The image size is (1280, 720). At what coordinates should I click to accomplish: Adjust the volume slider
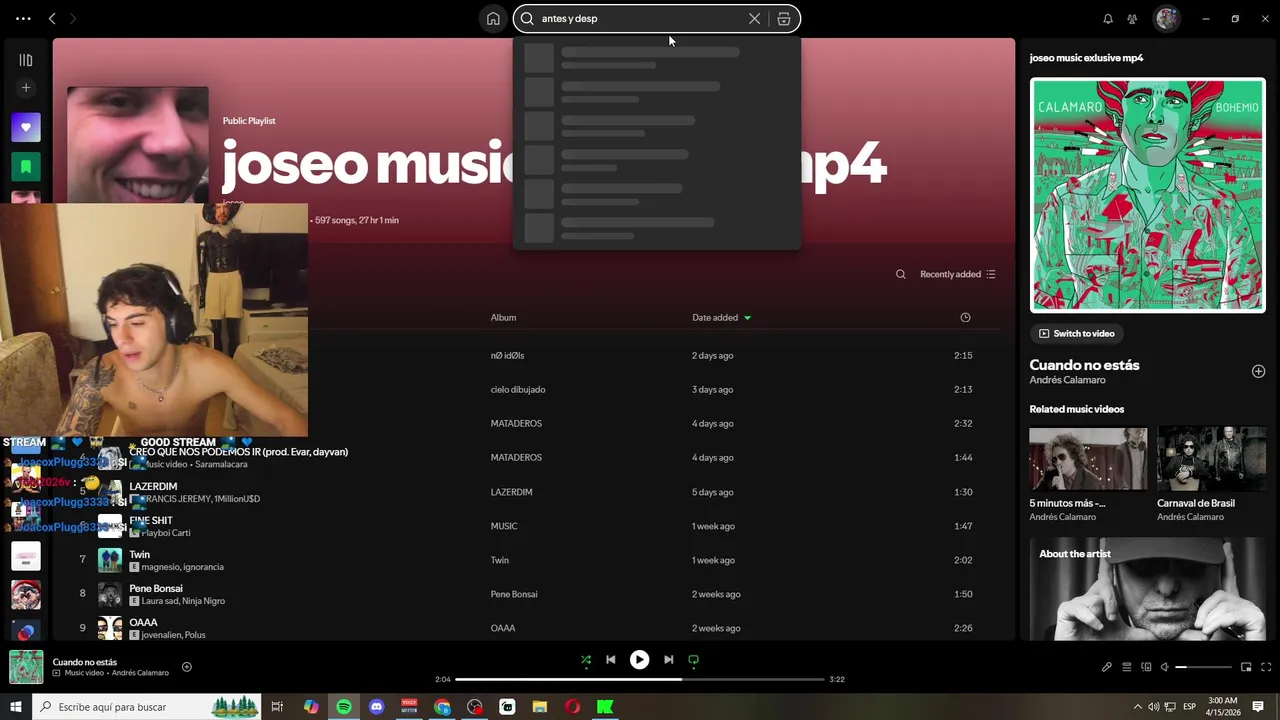coord(1204,667)
